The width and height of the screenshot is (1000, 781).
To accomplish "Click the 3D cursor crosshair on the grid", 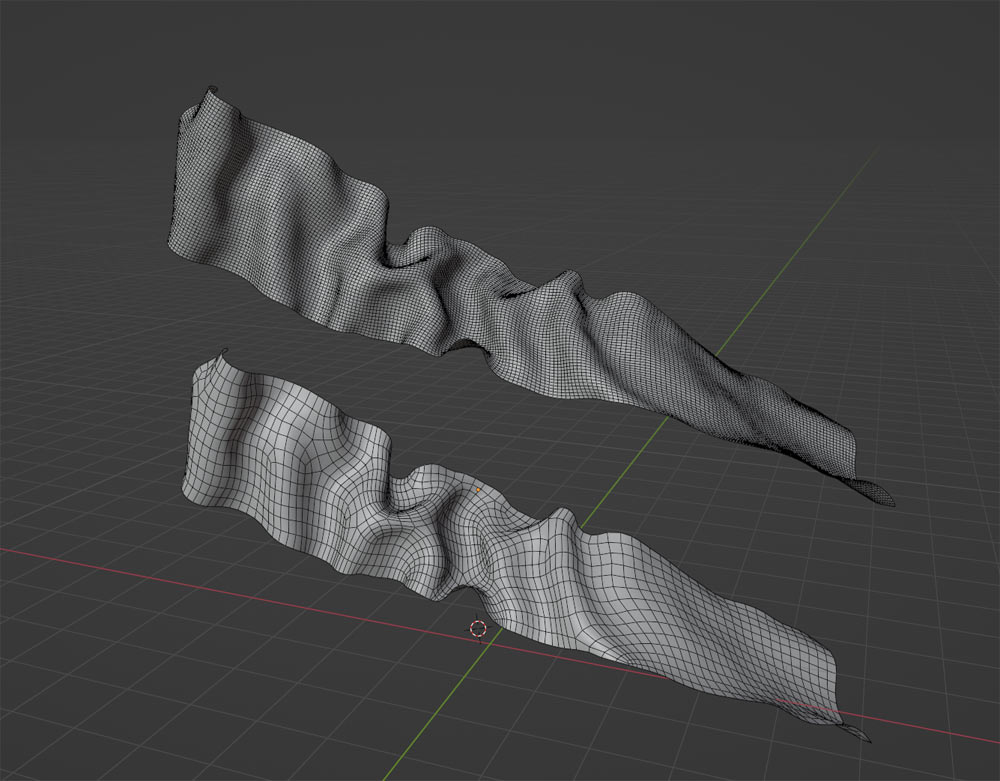I will [478, 628].
